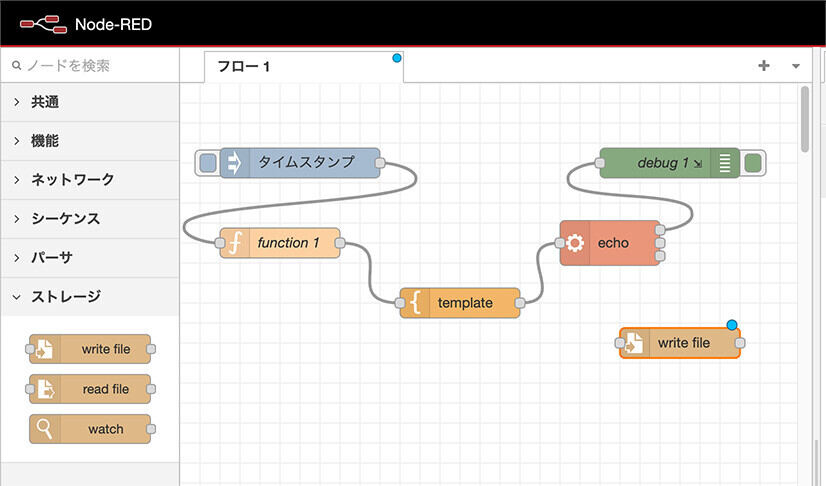Select the write file palette node label
The width and height of the screenshot is (826, 486).
106,349
